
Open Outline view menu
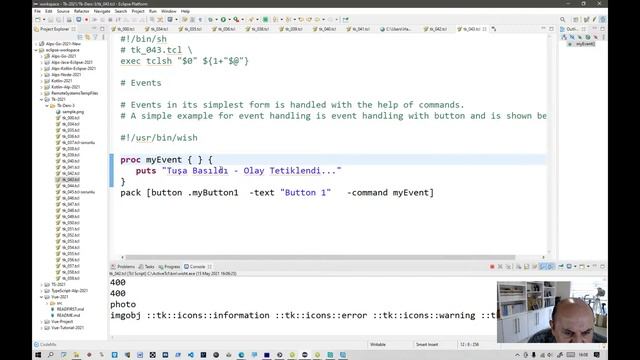(x=604, y=37)
